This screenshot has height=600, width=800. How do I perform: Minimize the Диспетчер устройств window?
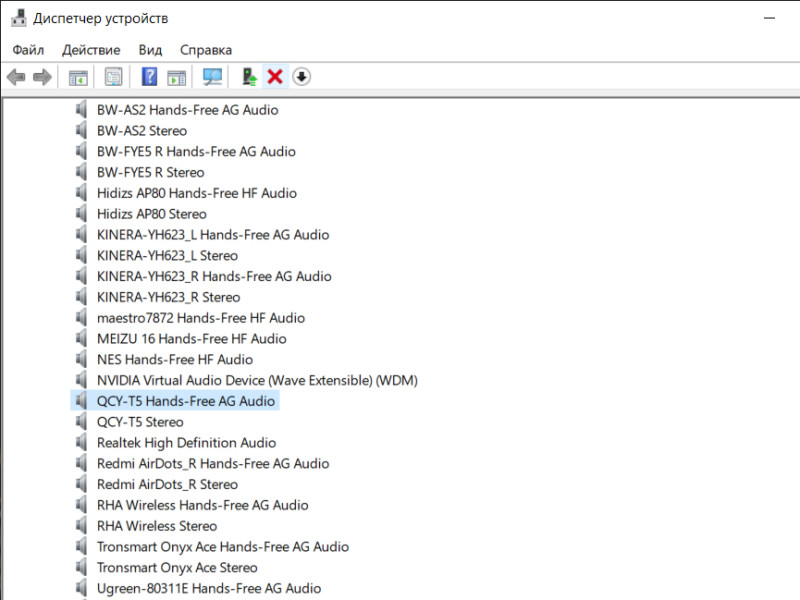(769, 18)
